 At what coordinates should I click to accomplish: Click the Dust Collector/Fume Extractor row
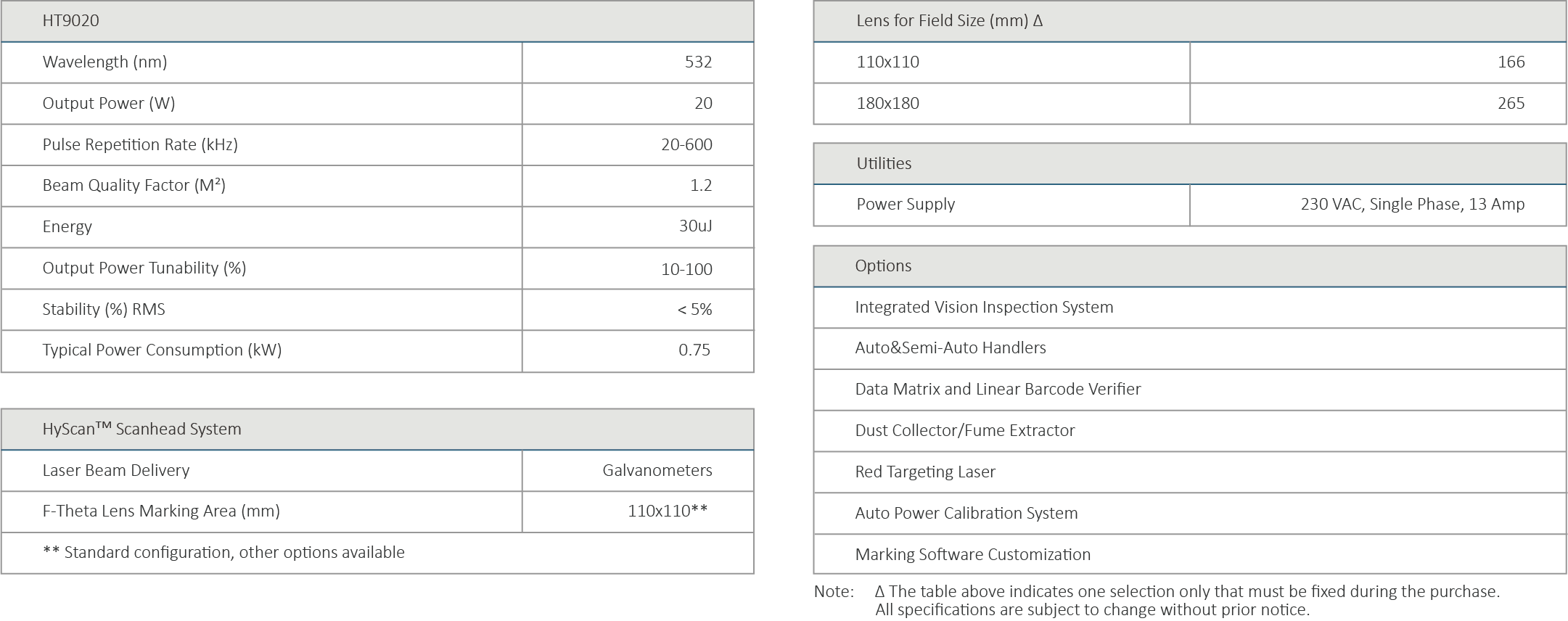click(x=964, y=431)
